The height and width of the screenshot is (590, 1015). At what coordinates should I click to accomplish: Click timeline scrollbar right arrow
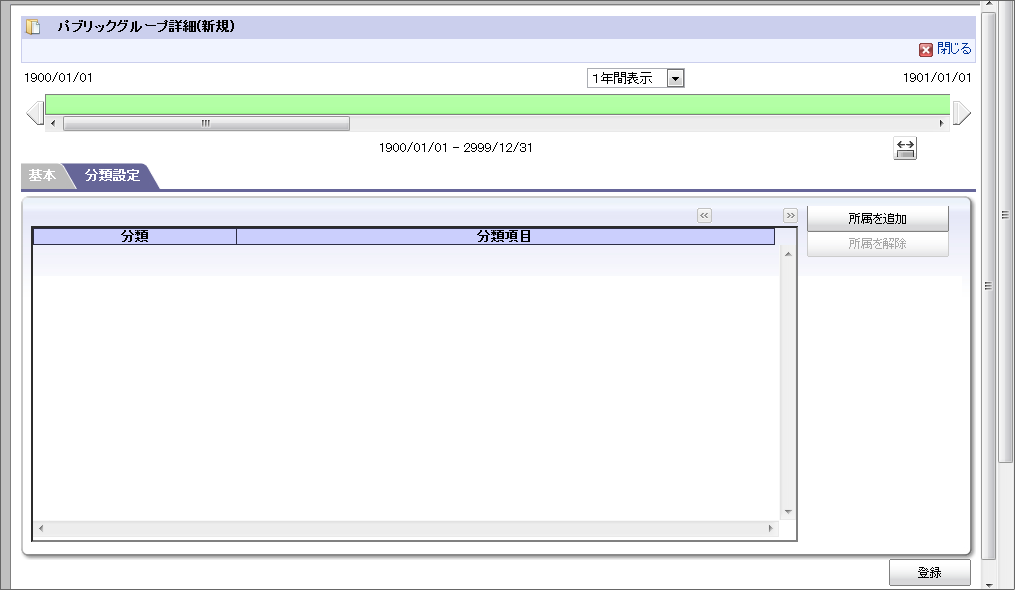[x=941, y=123]
